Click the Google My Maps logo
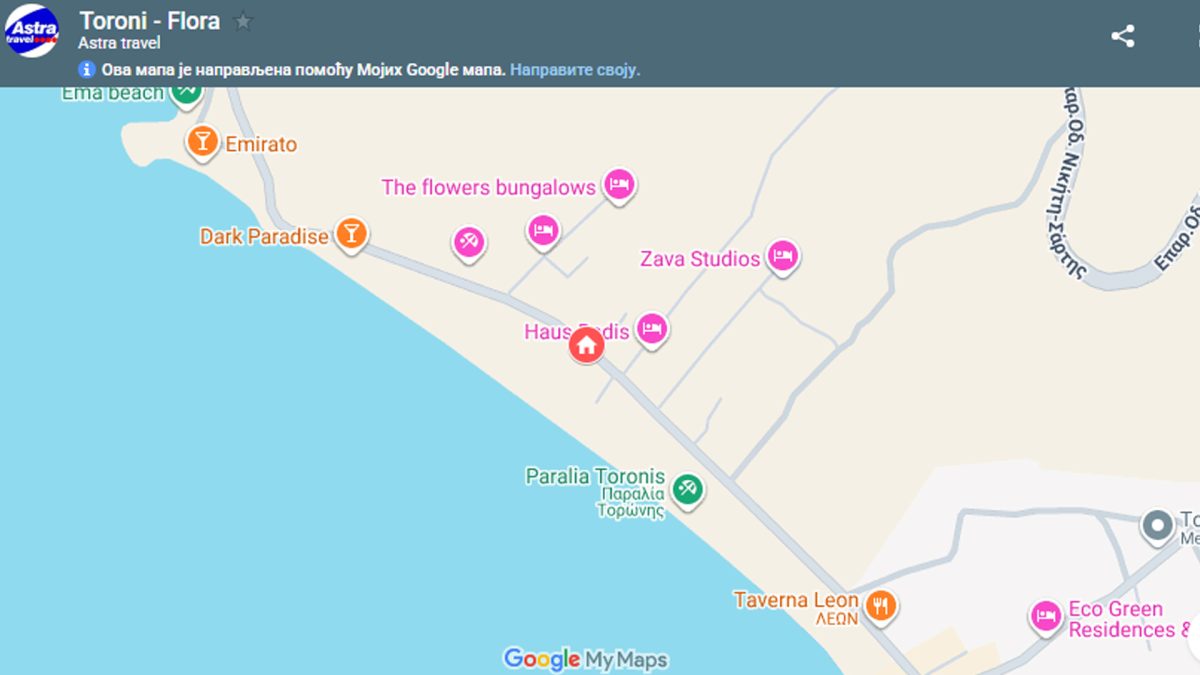 tap(585, 659)
